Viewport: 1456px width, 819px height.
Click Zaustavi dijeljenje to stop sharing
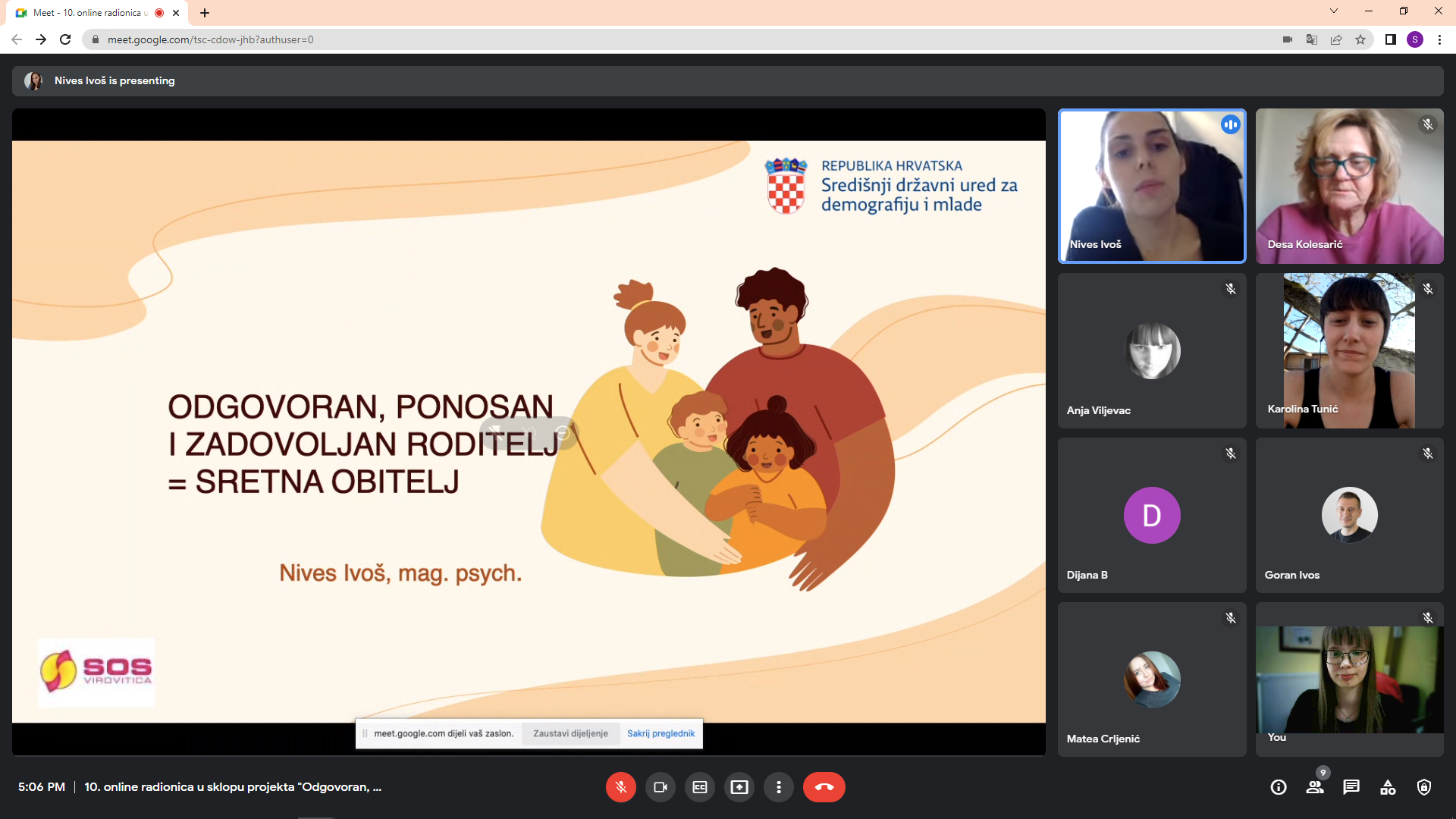[x=570, y=733]
